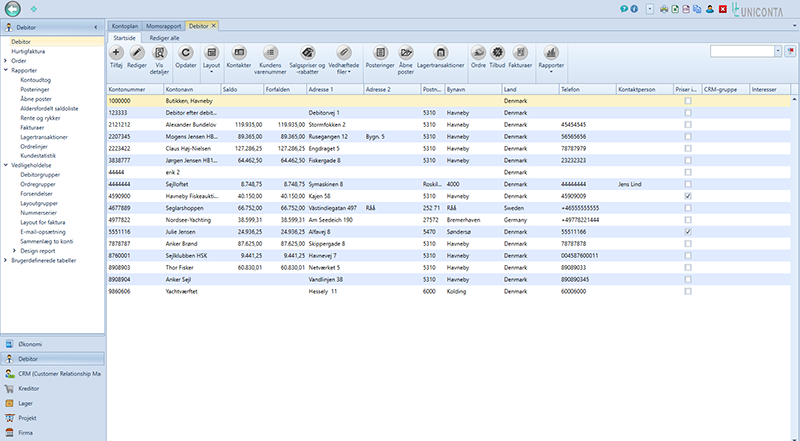Sort by Kontonummer column header
Image resolution: width=800 pixels, height=441 pixels.
[x=135, y=89]
